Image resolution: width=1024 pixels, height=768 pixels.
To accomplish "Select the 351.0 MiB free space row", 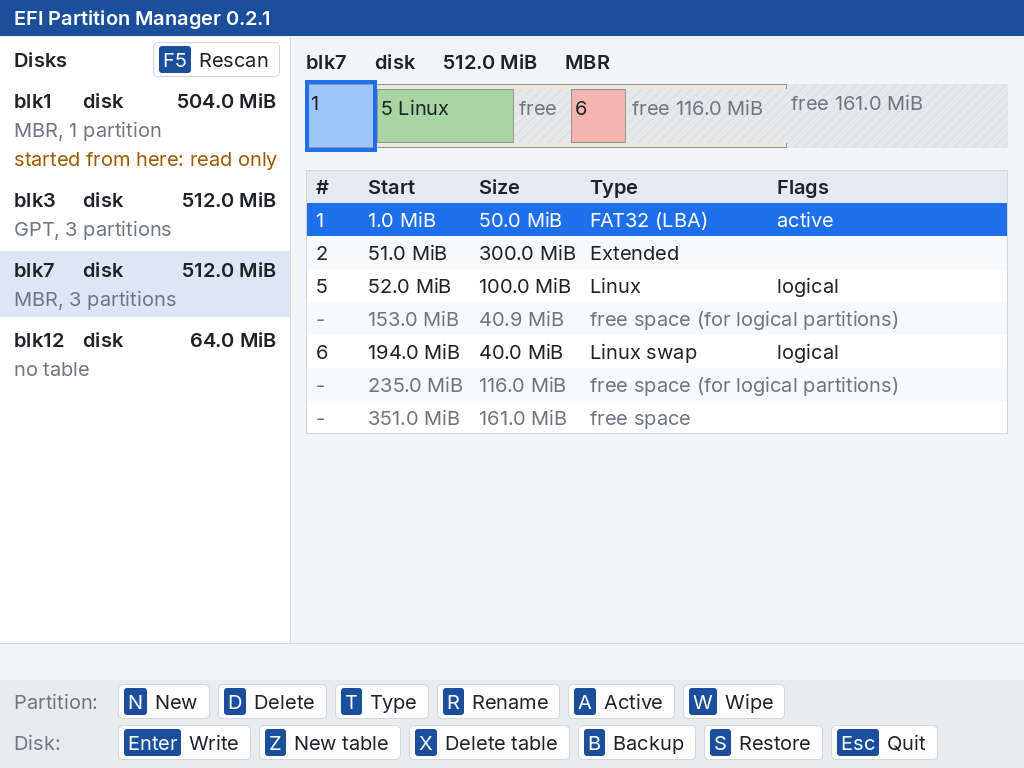I will tap(657, 418).
